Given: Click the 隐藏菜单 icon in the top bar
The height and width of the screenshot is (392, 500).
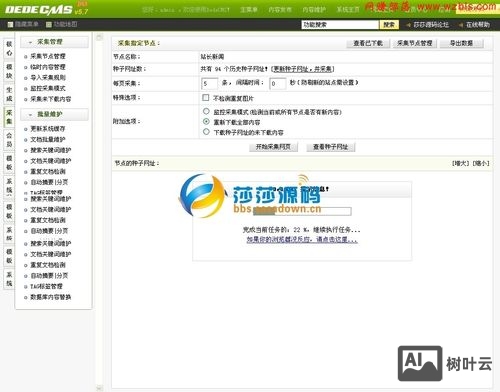Looking at the screenshot, I should pos(10,24).
